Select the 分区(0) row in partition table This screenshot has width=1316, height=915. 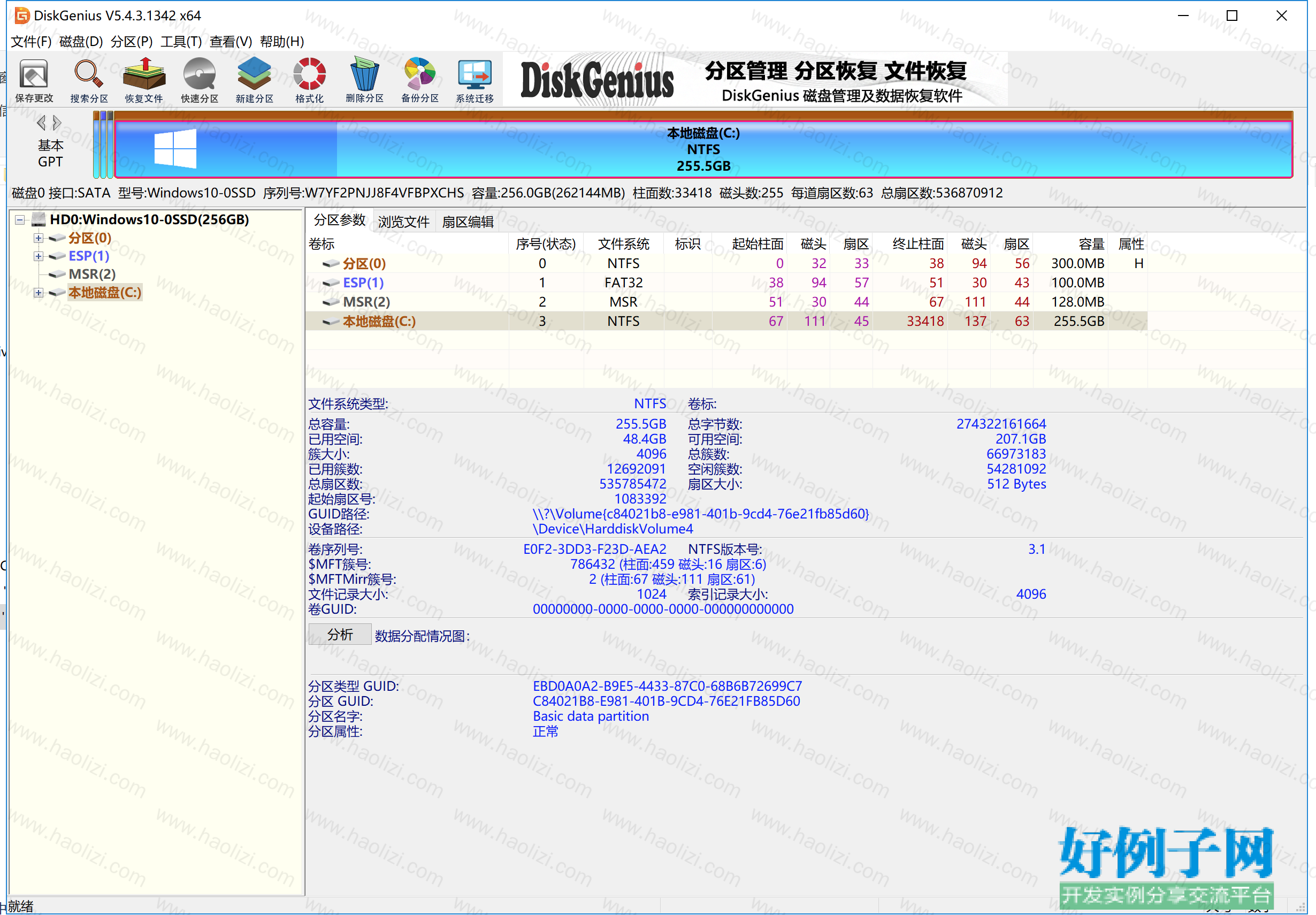tap(726, 264)
